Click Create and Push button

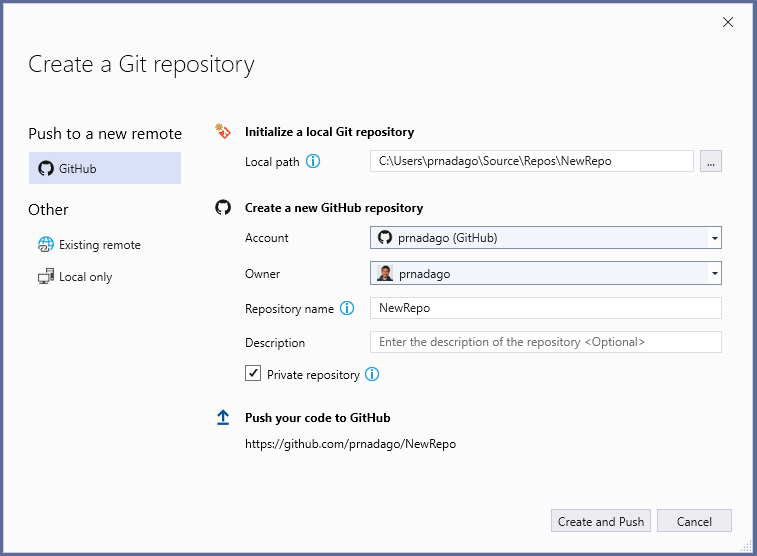pyautogui.click(x=601, y=521)
